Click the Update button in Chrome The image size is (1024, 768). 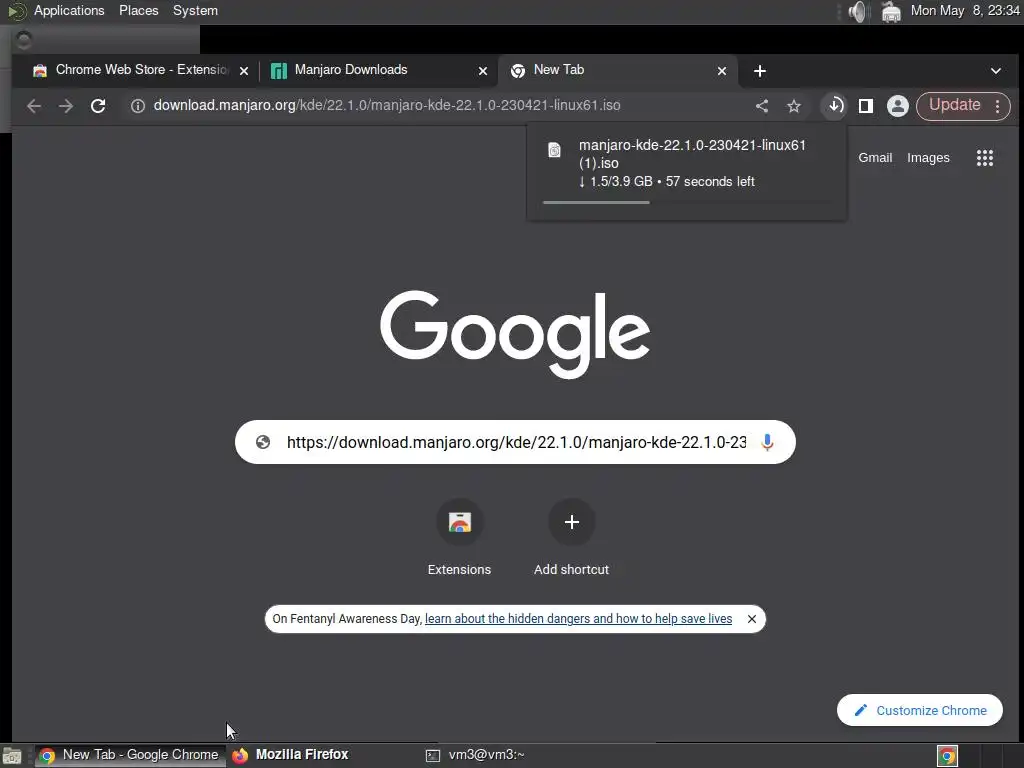tap(954, 105)
